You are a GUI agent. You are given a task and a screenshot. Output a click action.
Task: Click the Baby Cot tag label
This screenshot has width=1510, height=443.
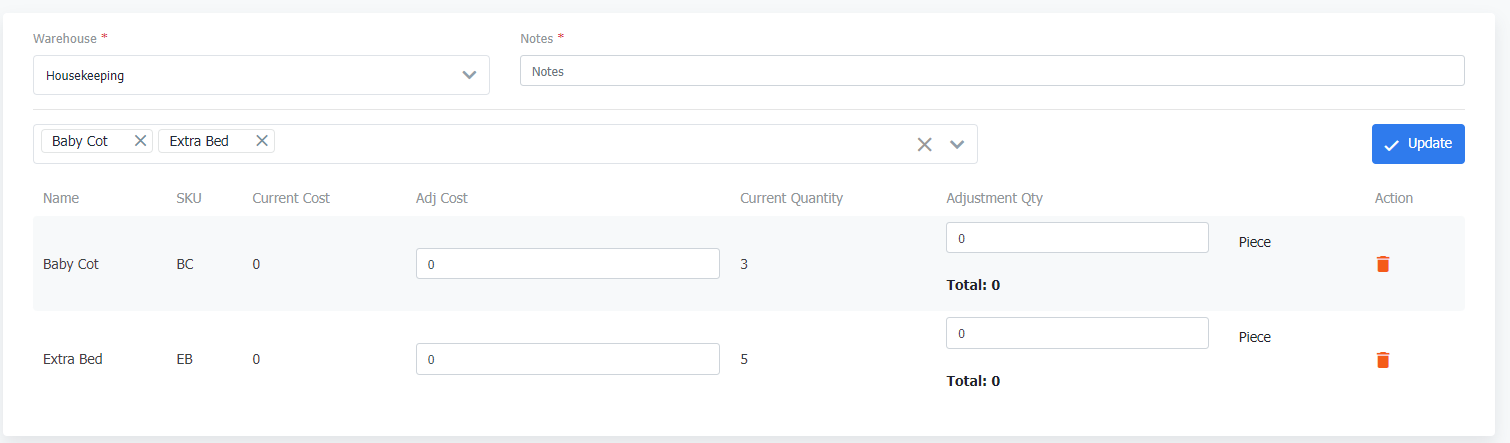point(80,141)
